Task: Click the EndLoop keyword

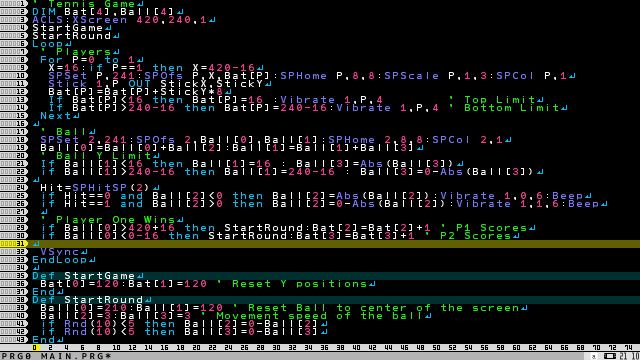Action: (x=60, y=260)
